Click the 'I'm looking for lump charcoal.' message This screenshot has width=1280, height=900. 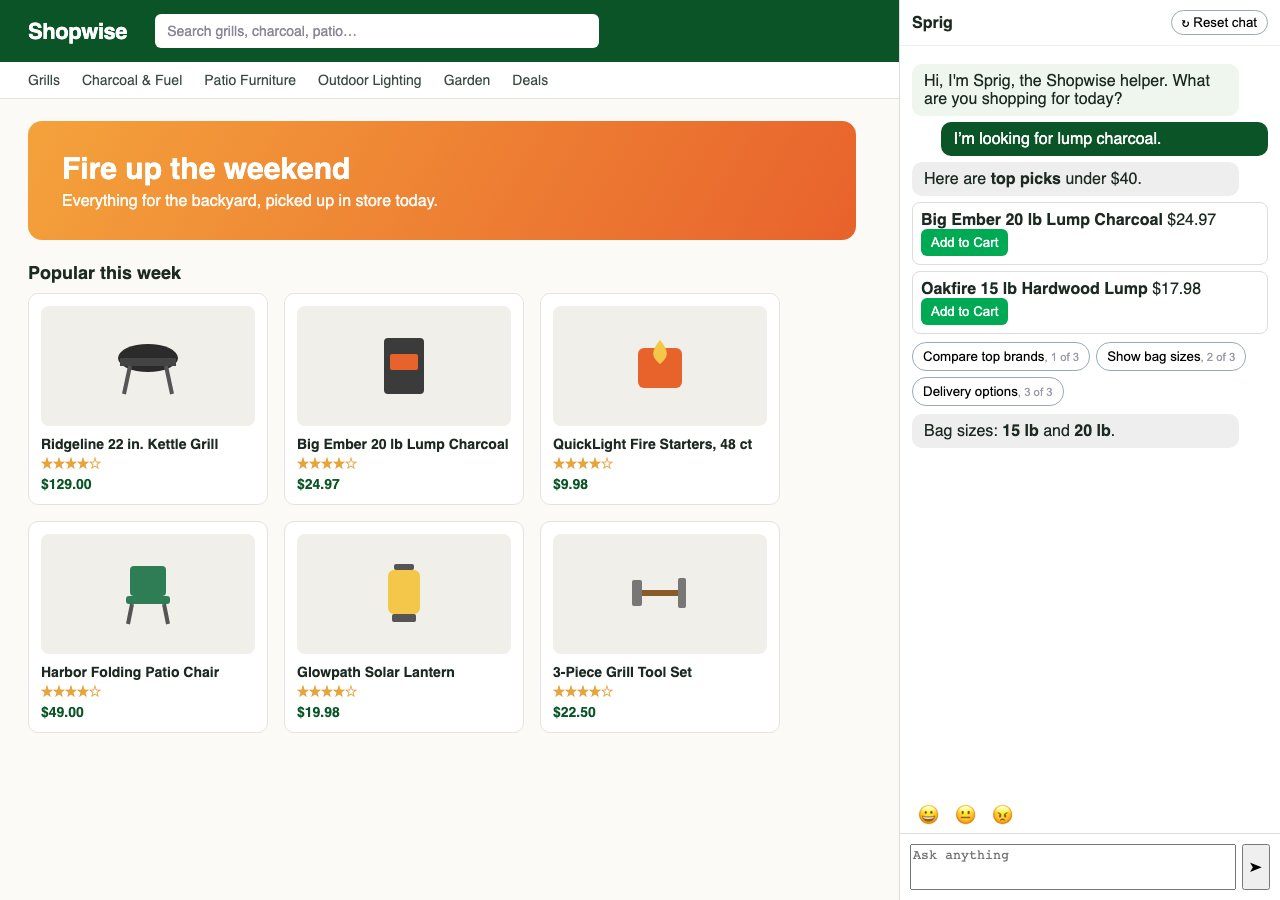[x=1104, y=139]
